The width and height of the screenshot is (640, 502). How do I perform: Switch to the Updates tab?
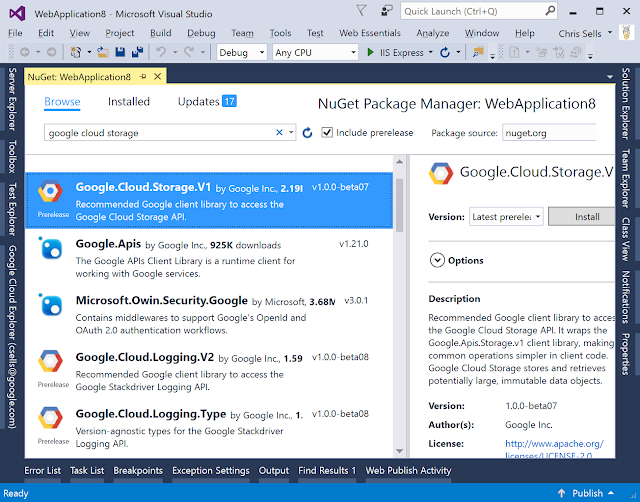[207, 102]
